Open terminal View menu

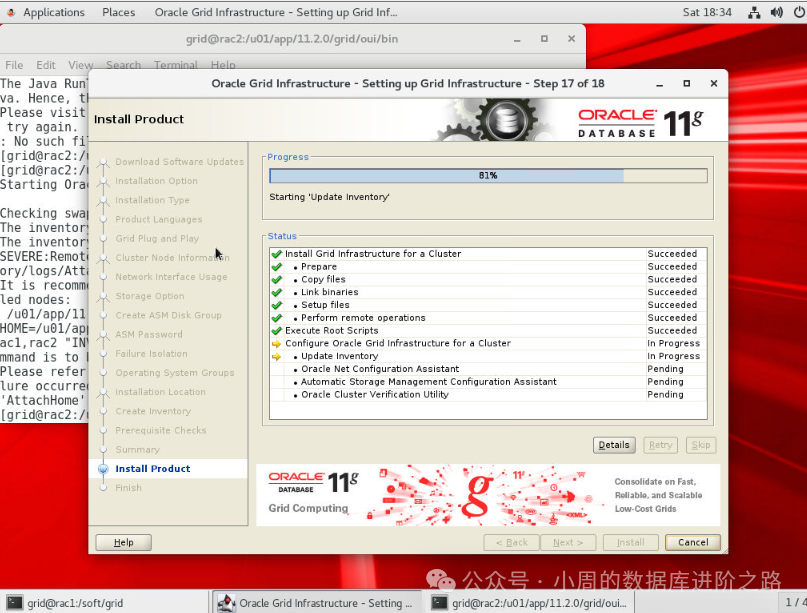click(x=80, y=65)
